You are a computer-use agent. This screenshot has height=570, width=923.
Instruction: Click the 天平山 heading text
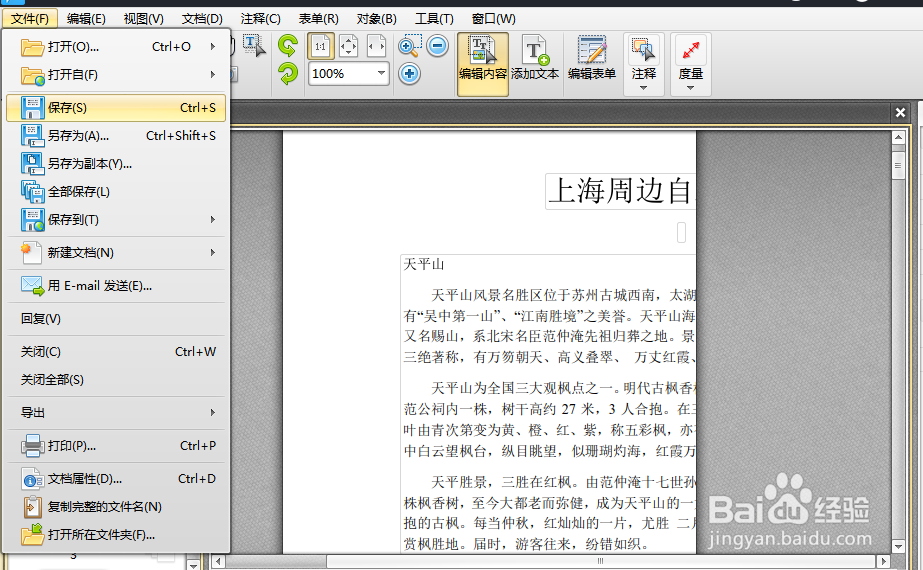tap(424, 264)
